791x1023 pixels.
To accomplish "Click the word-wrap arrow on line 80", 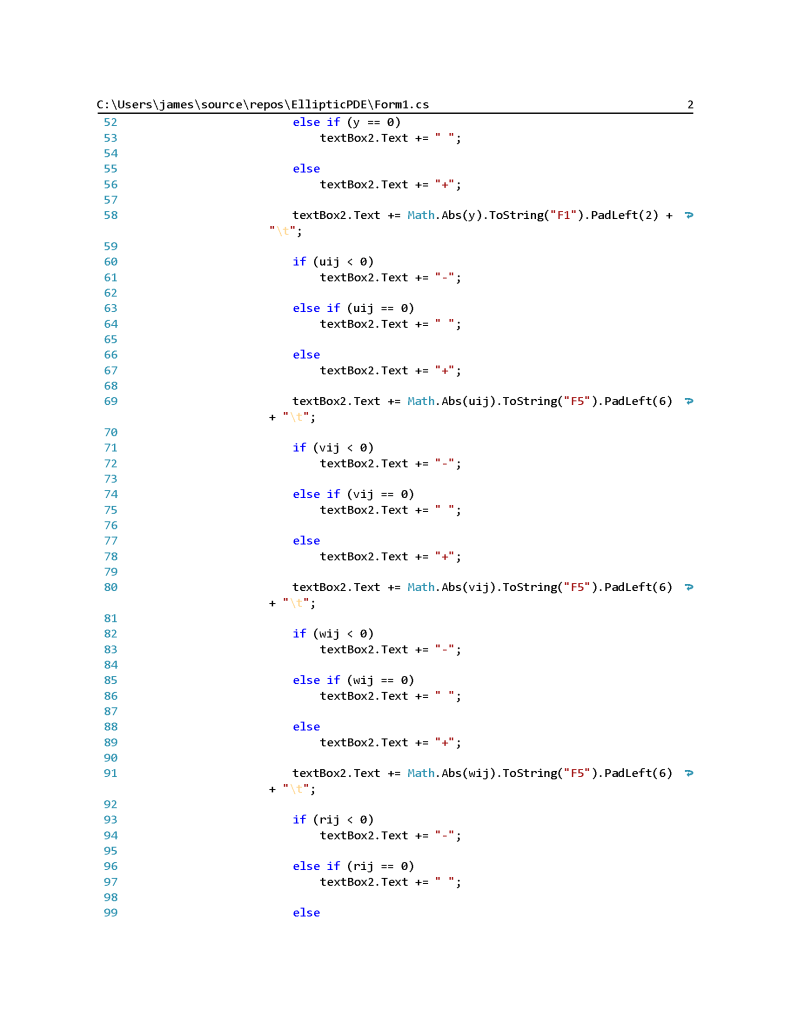I will [x=688, y=587].
